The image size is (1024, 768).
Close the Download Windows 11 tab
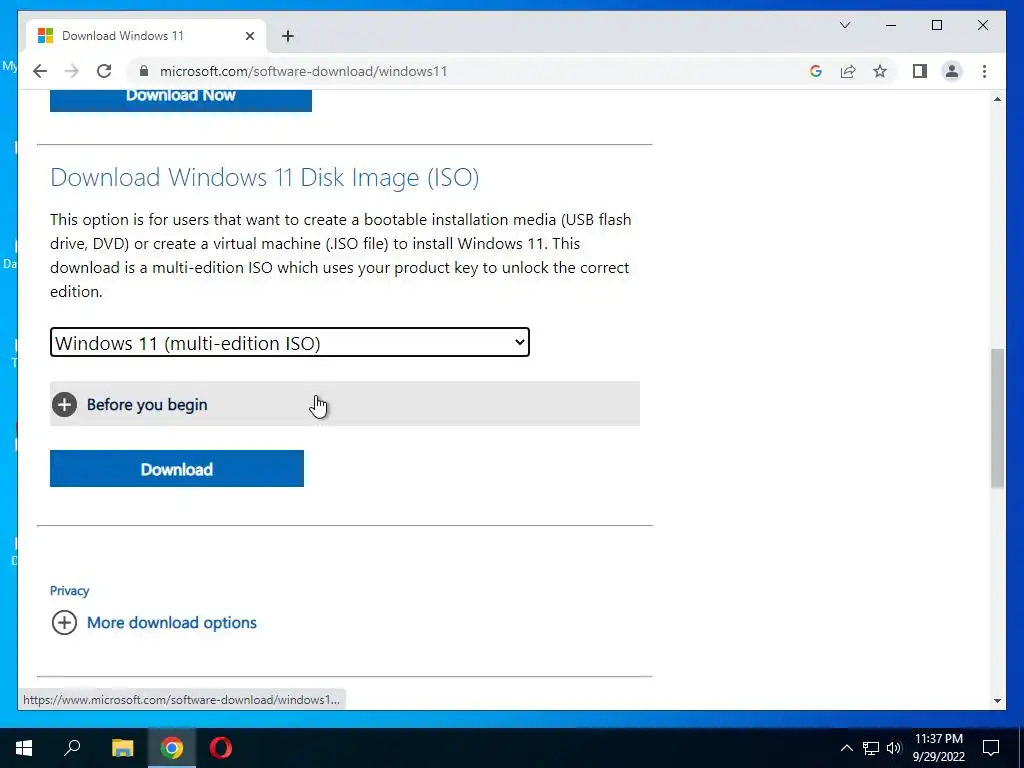point(249,36)
